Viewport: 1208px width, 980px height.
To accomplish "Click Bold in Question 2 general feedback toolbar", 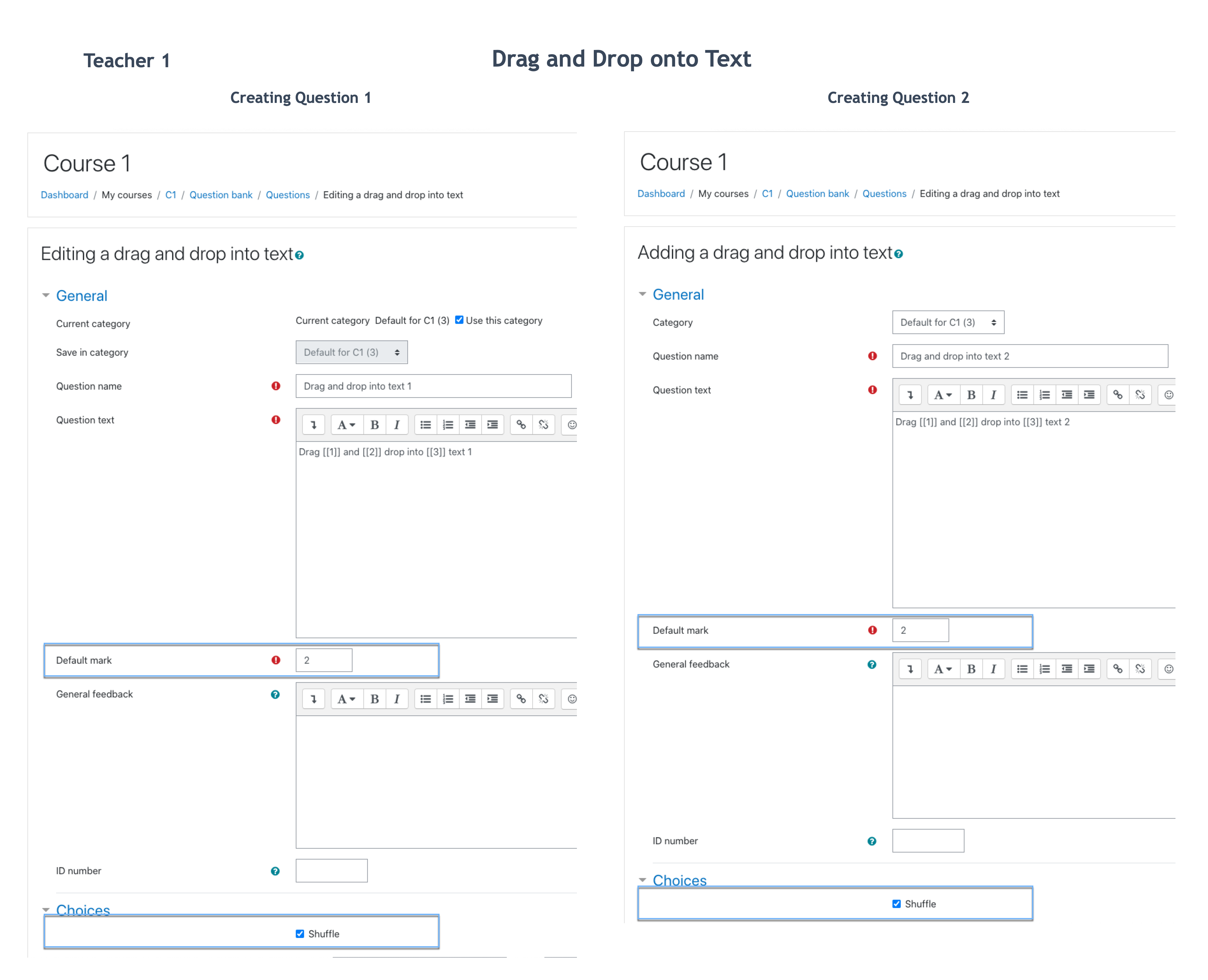I will point(971,669).
